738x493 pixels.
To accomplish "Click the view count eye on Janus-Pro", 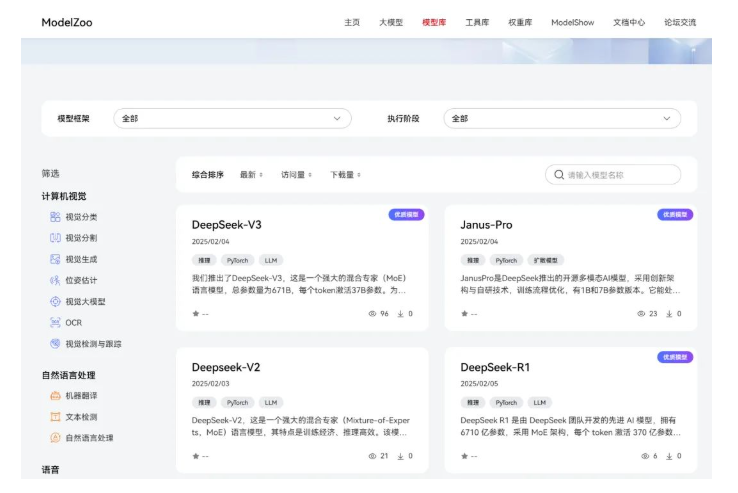I will [641, 314].
